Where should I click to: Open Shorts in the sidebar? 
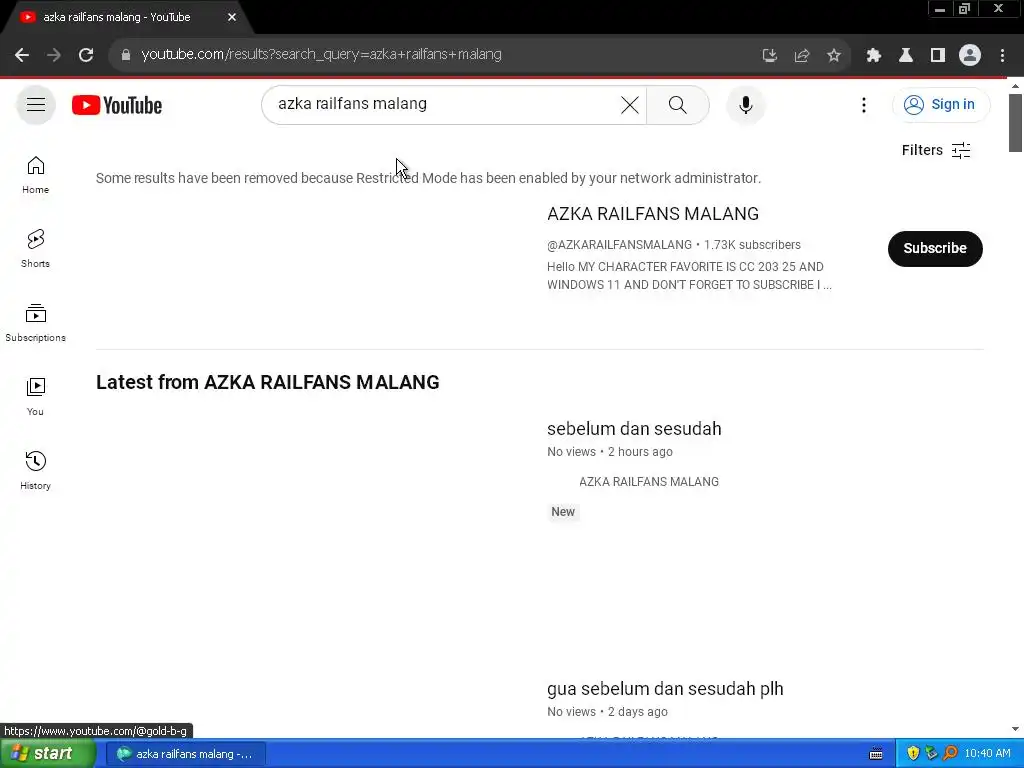(35, 249)
